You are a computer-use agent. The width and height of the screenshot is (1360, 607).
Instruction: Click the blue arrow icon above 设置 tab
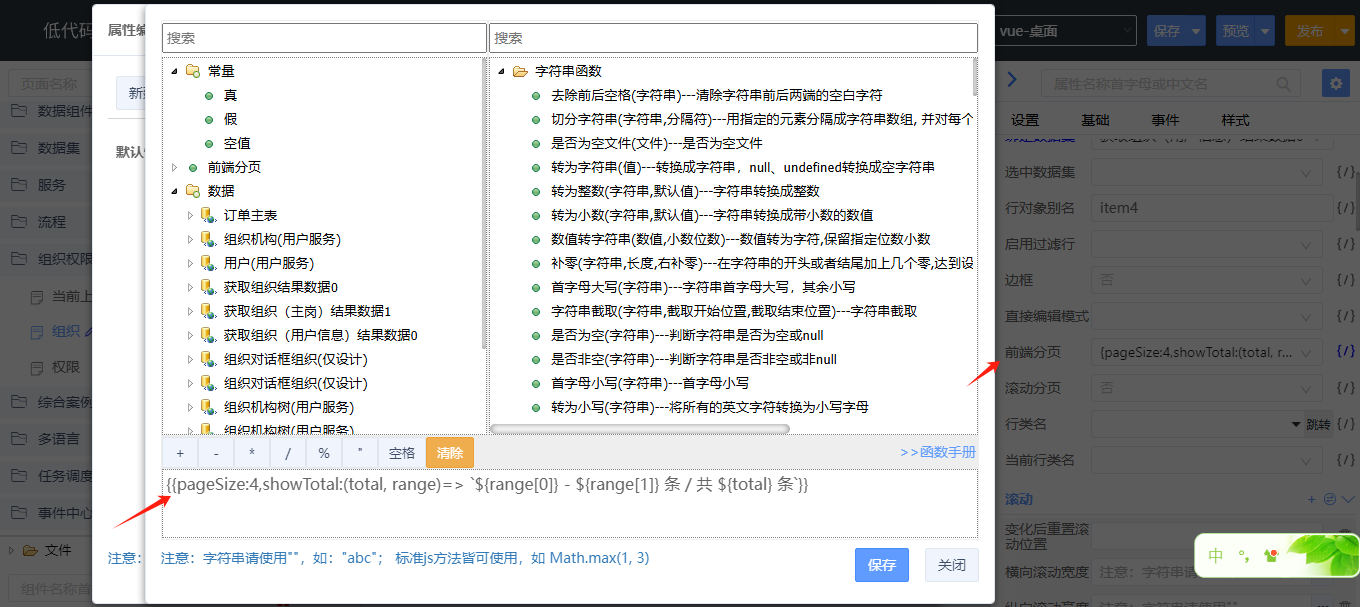[1012, 80]
